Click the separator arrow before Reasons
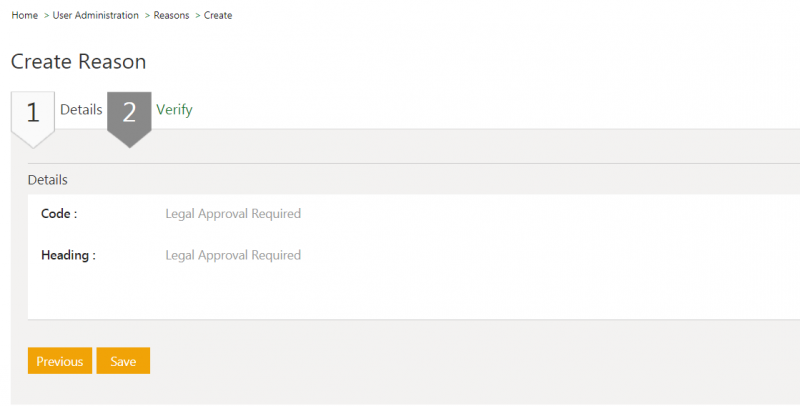This screenshot has height=406, width=800. (147, 16)
